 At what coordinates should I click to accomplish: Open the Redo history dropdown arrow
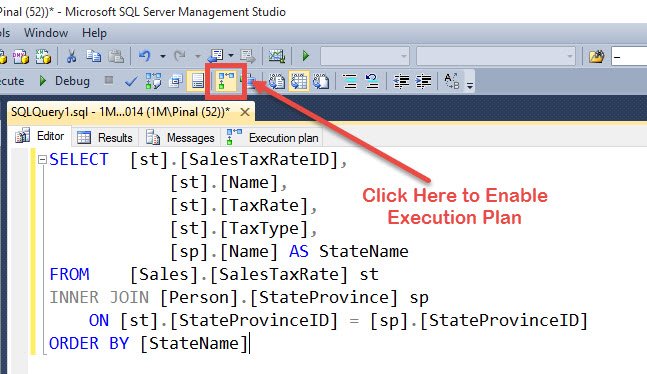click(198, 56)
